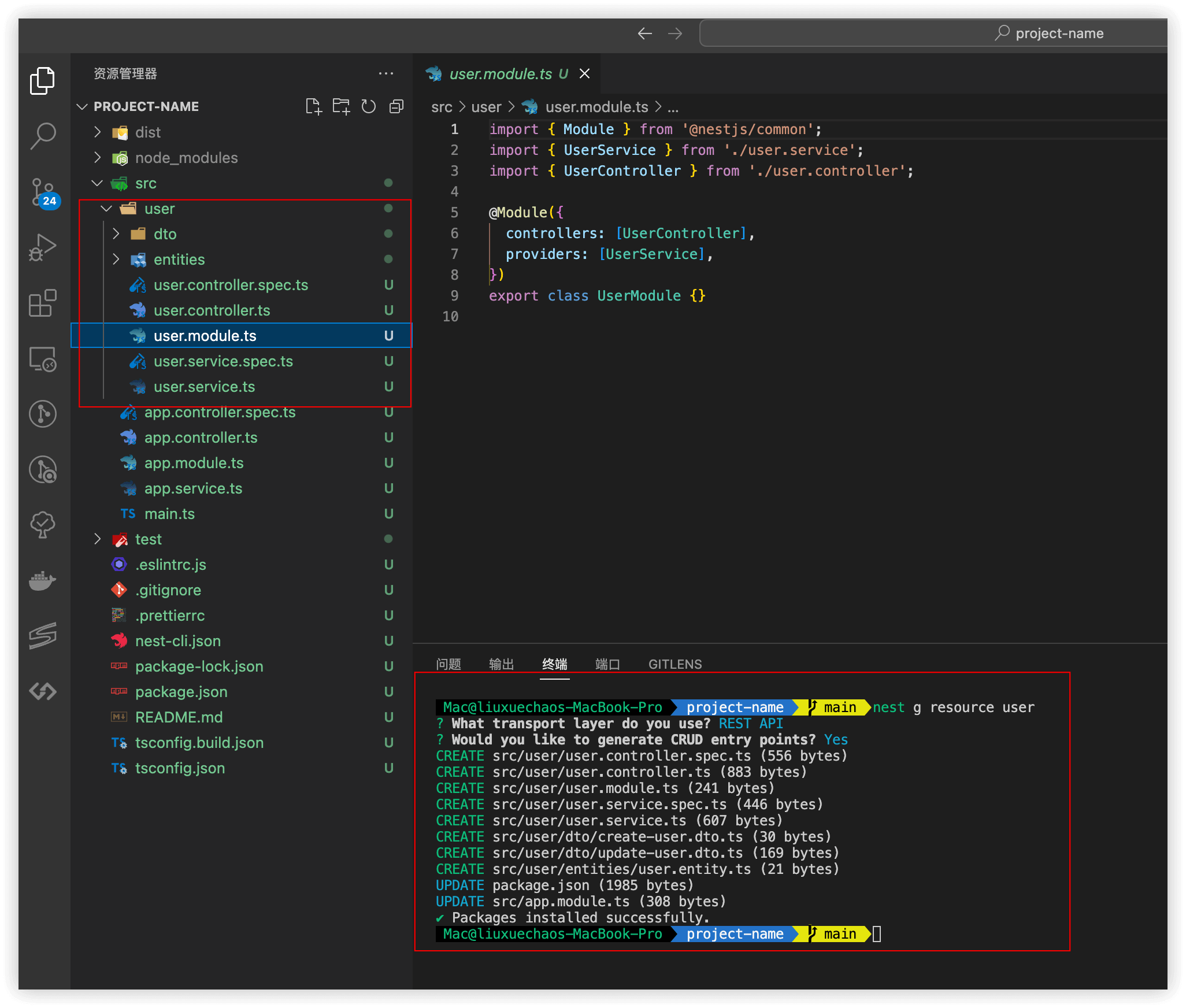Open .gitignore file
This screenshot has height=1008, width=1186.
241,590
